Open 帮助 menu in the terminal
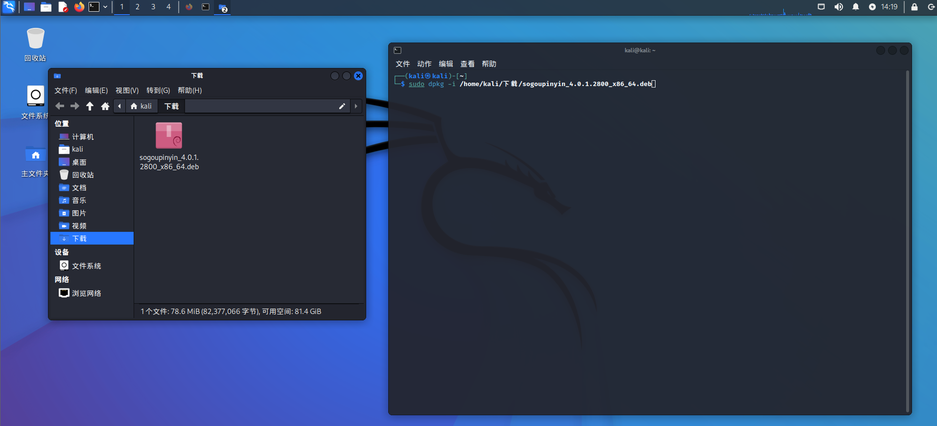Screen dimensions: 937x426 point(489,64)
